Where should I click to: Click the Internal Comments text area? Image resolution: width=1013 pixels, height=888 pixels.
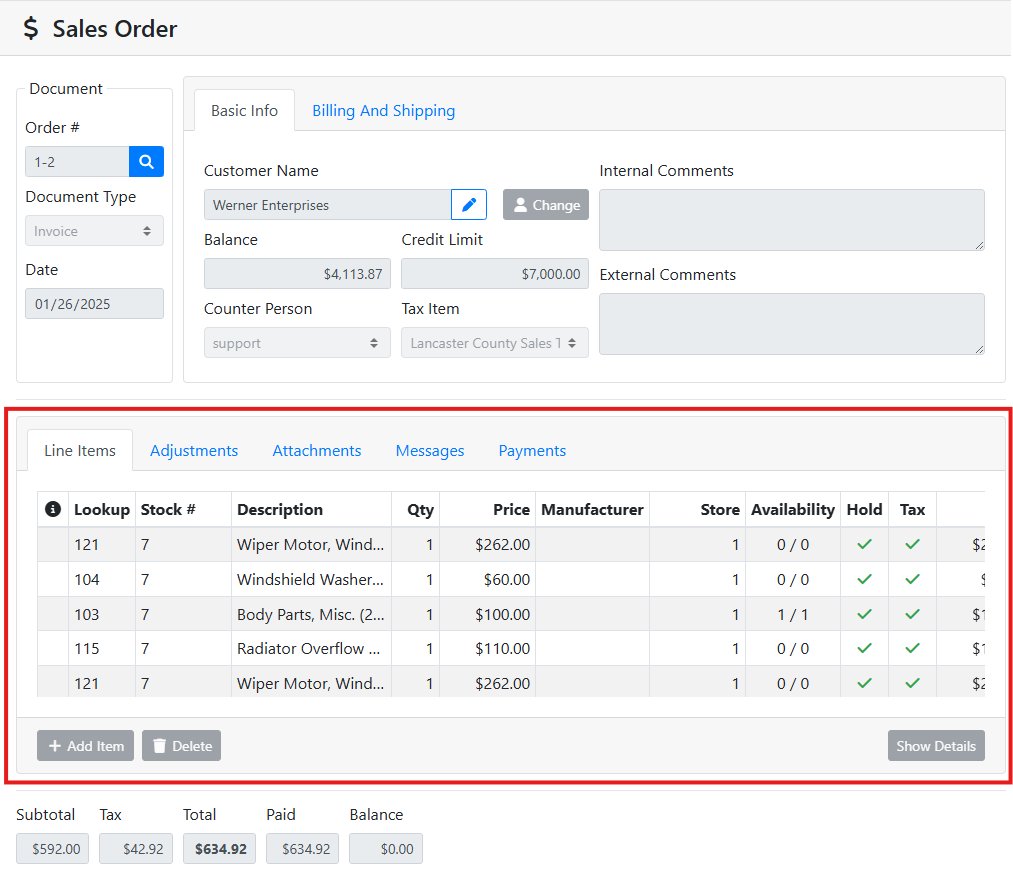pos(791,220)
